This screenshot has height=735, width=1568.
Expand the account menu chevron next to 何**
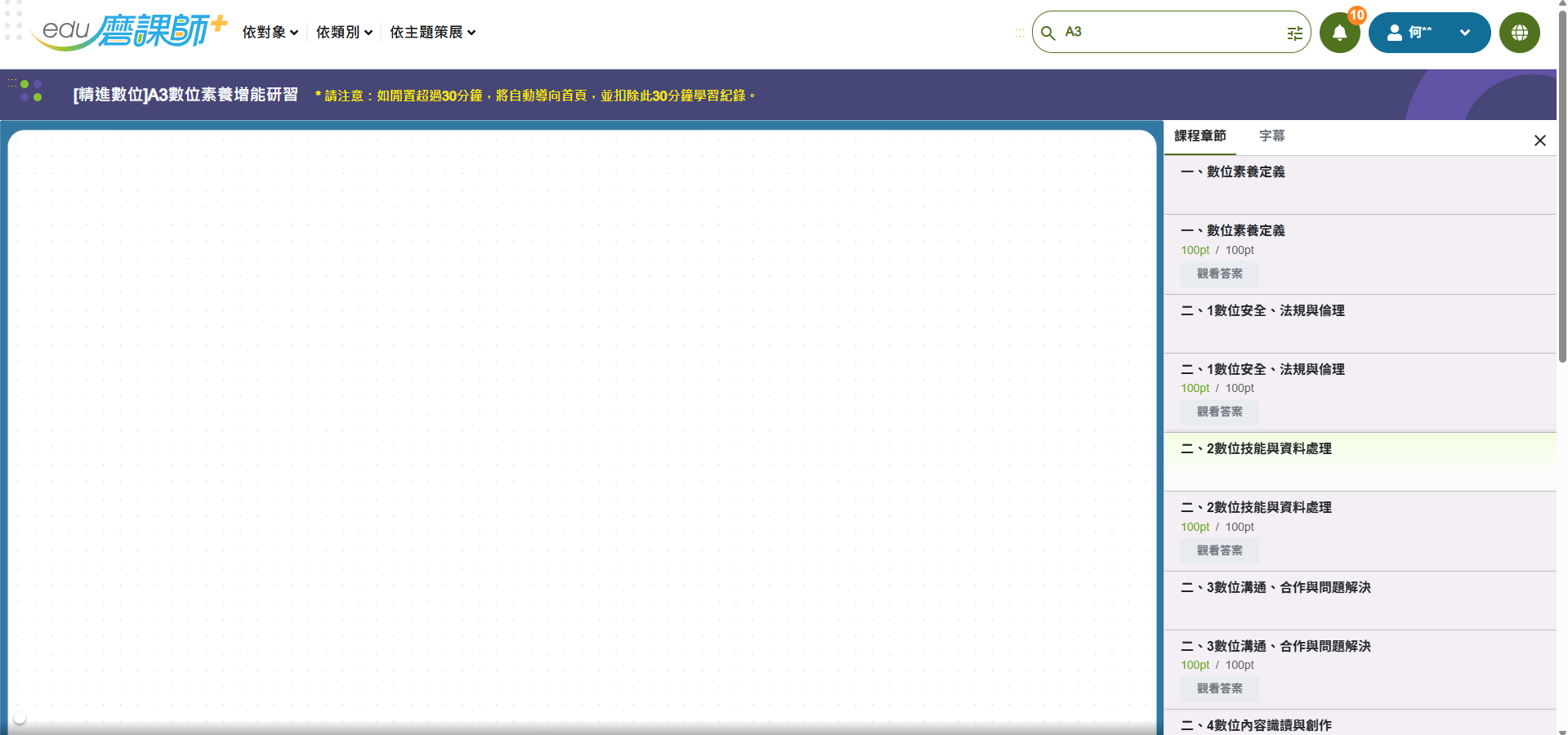tap(1463, 33)
